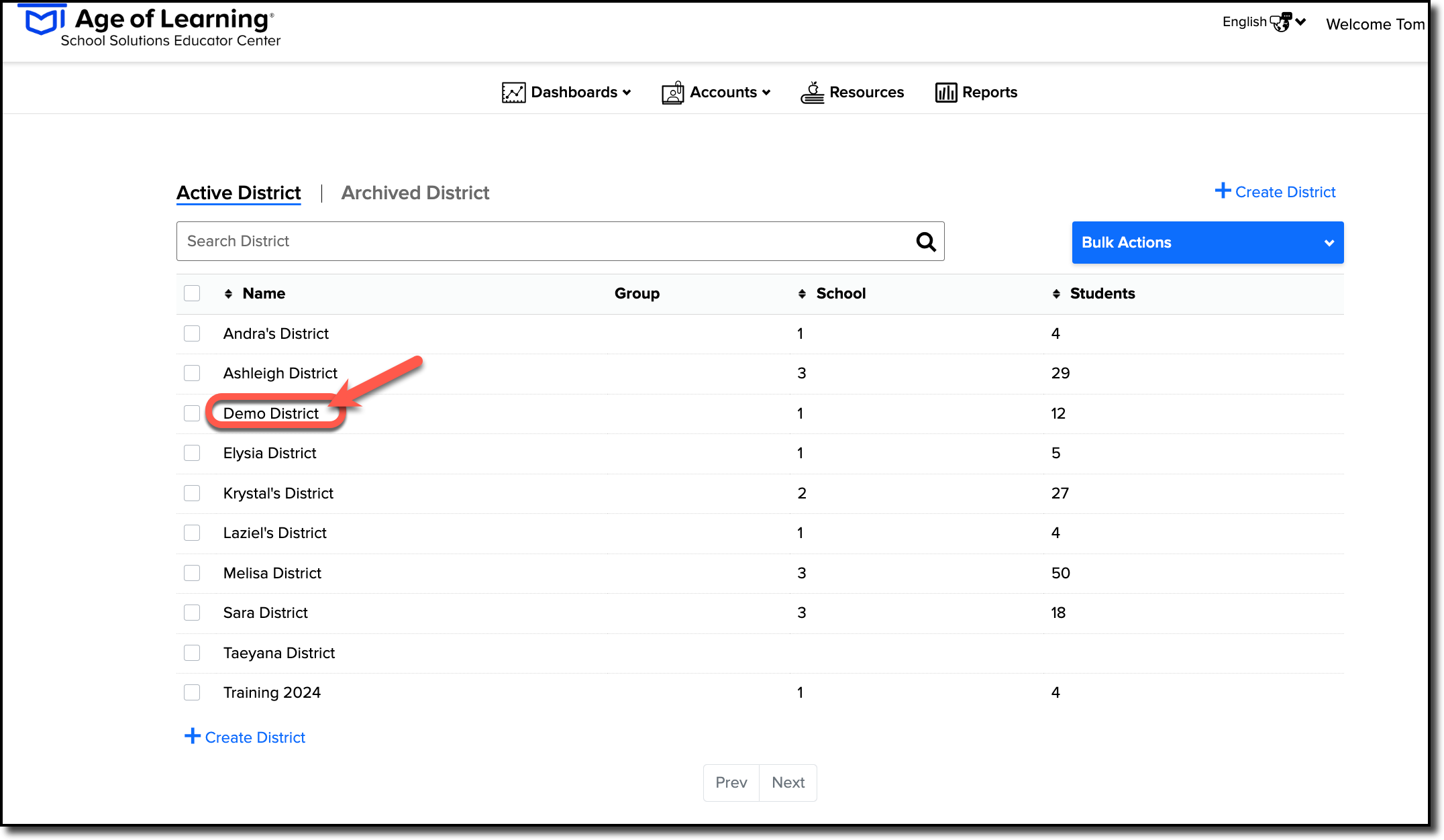Click the Accounts badge icon
The image size is (1444, 840).
coord(673,93)
